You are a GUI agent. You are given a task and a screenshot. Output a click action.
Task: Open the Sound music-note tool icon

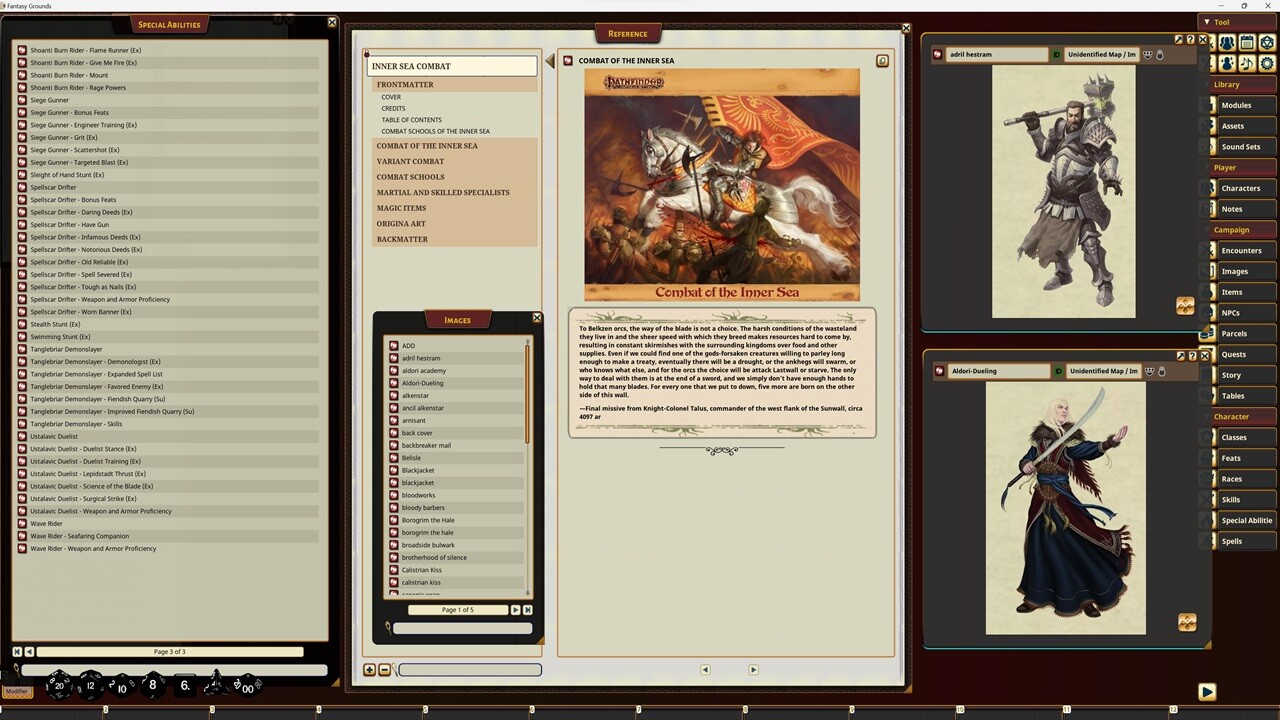pyautogui.click(x=1246, y=62)
